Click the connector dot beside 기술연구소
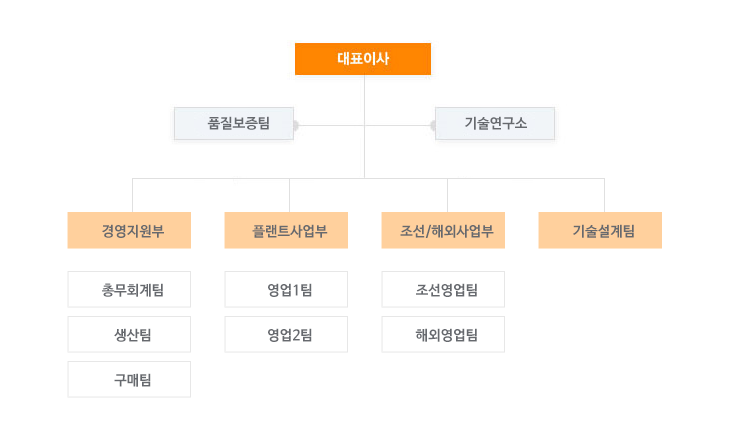730x435 pixels. 433,125
